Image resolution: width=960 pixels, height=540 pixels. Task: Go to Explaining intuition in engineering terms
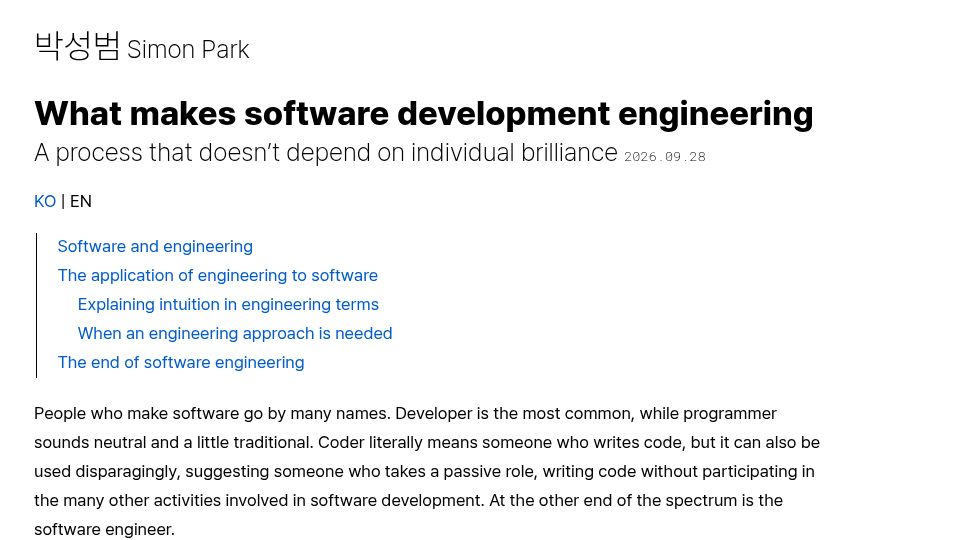[x=228, y=304]
